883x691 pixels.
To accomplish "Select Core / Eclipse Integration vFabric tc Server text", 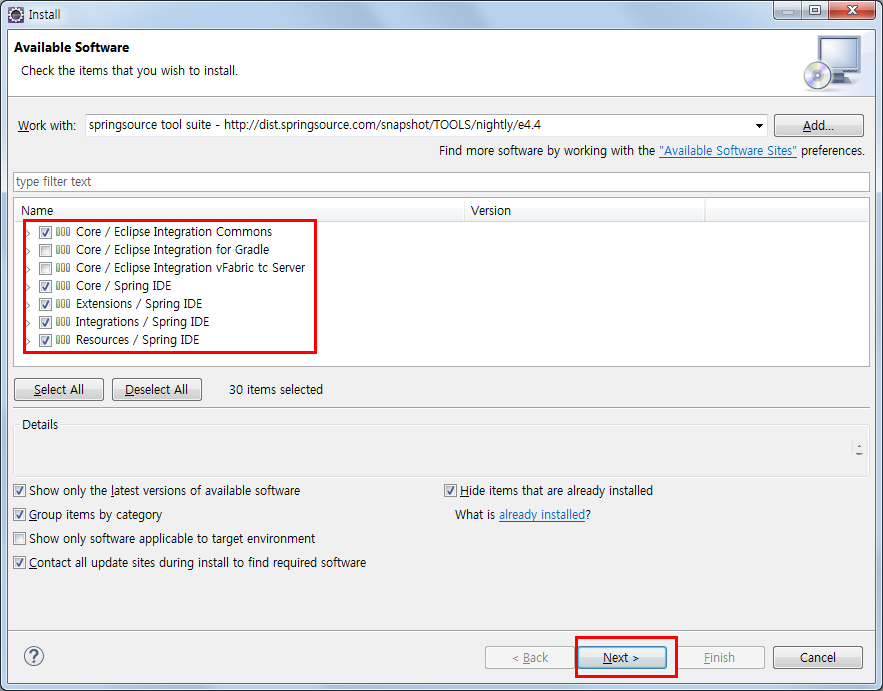I will tap(190, 268).
